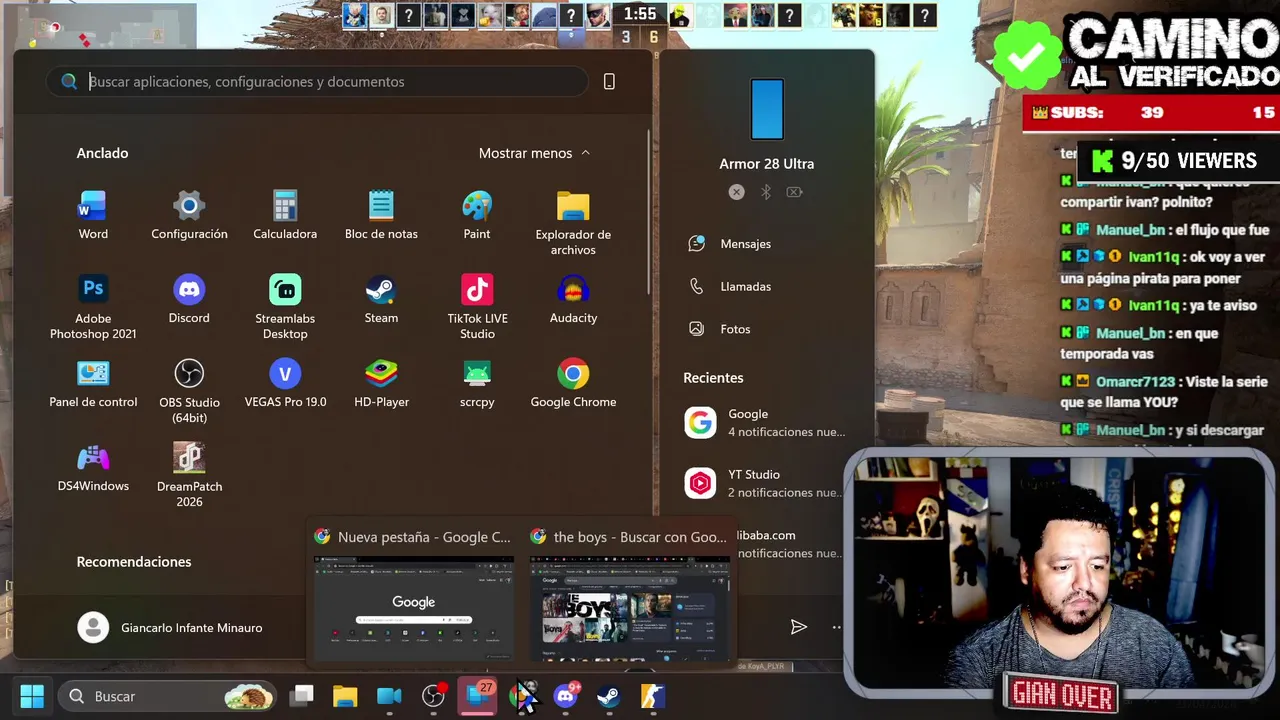Open the video camera app on taskbar

389,696
